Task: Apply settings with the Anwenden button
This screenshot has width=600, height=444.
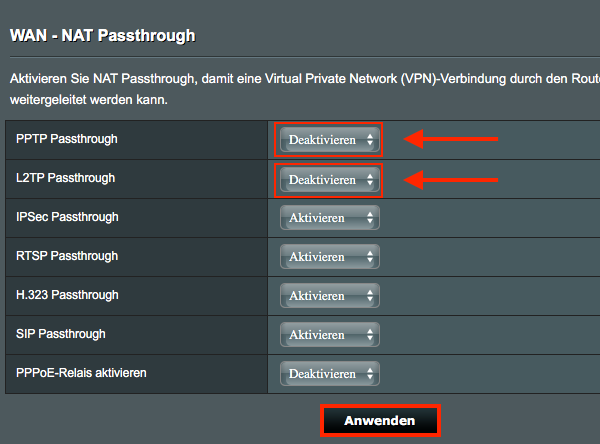Action: click(380, 421)
